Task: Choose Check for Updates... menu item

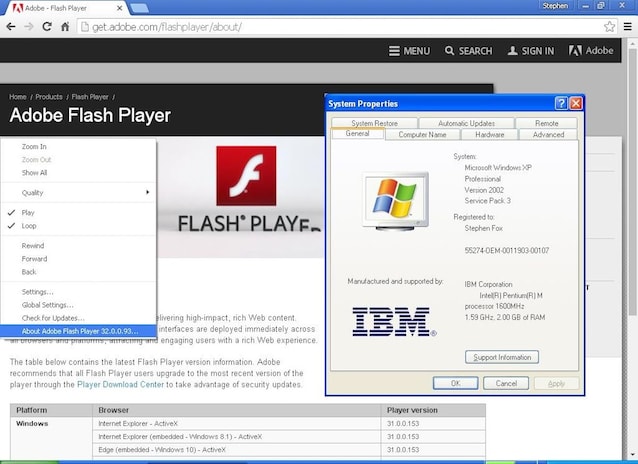Action: point(79,318)
